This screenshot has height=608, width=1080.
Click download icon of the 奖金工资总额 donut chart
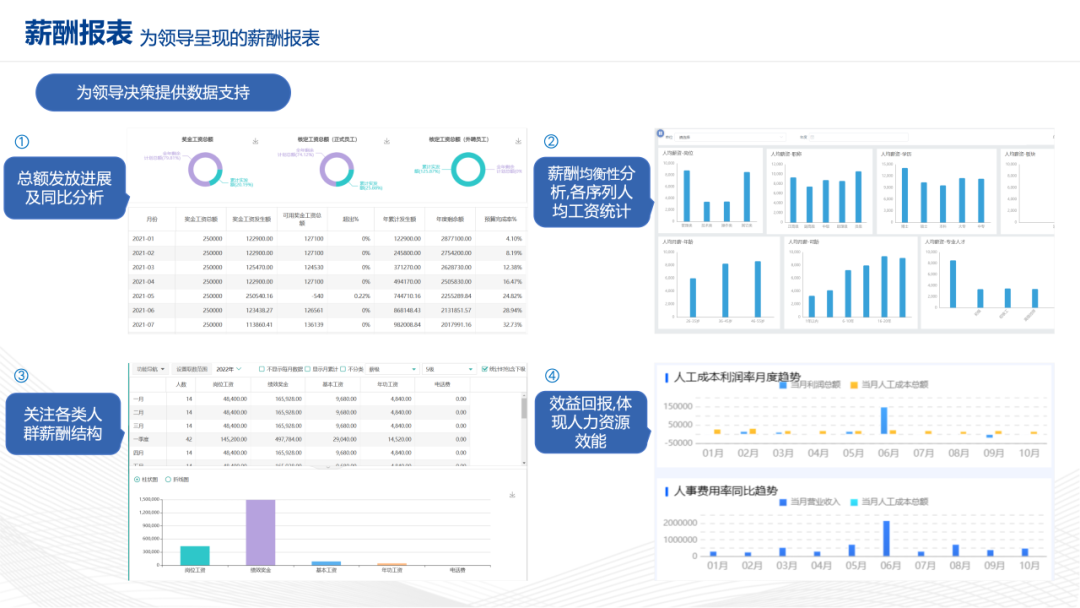[256, 141]
